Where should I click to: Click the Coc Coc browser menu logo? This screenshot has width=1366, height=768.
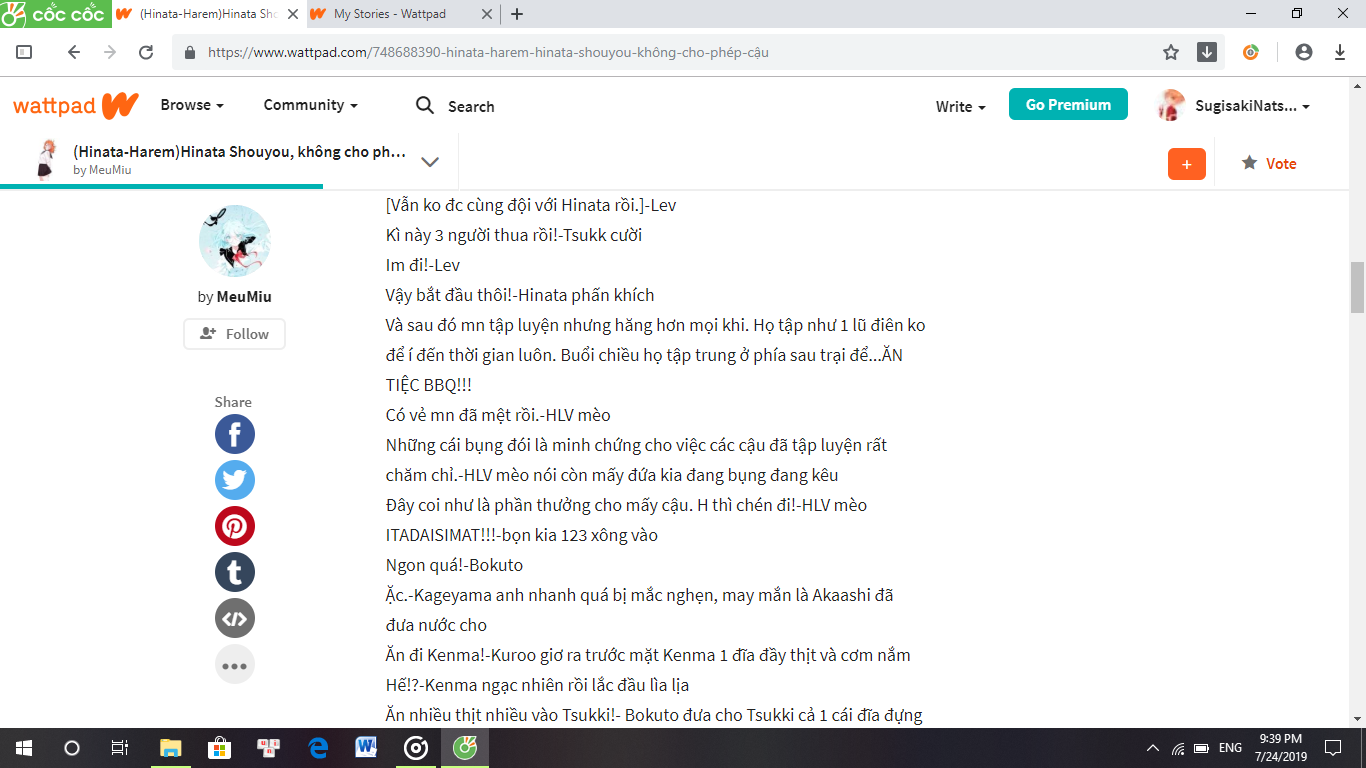(56, 14)
